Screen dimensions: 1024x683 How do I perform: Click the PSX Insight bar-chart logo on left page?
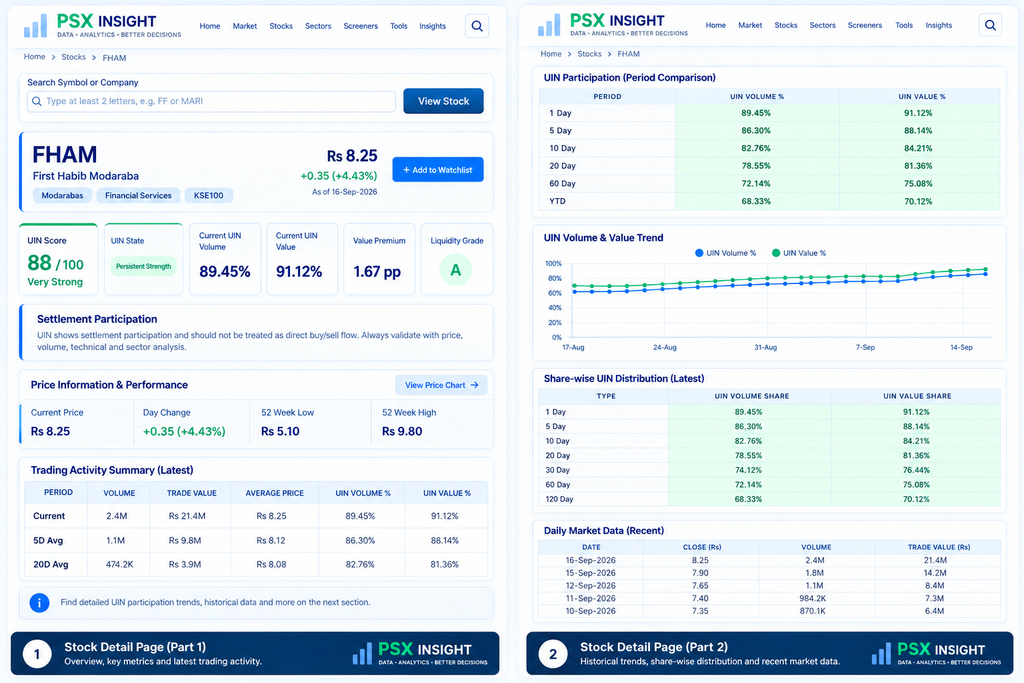click(x=35, y=26)
